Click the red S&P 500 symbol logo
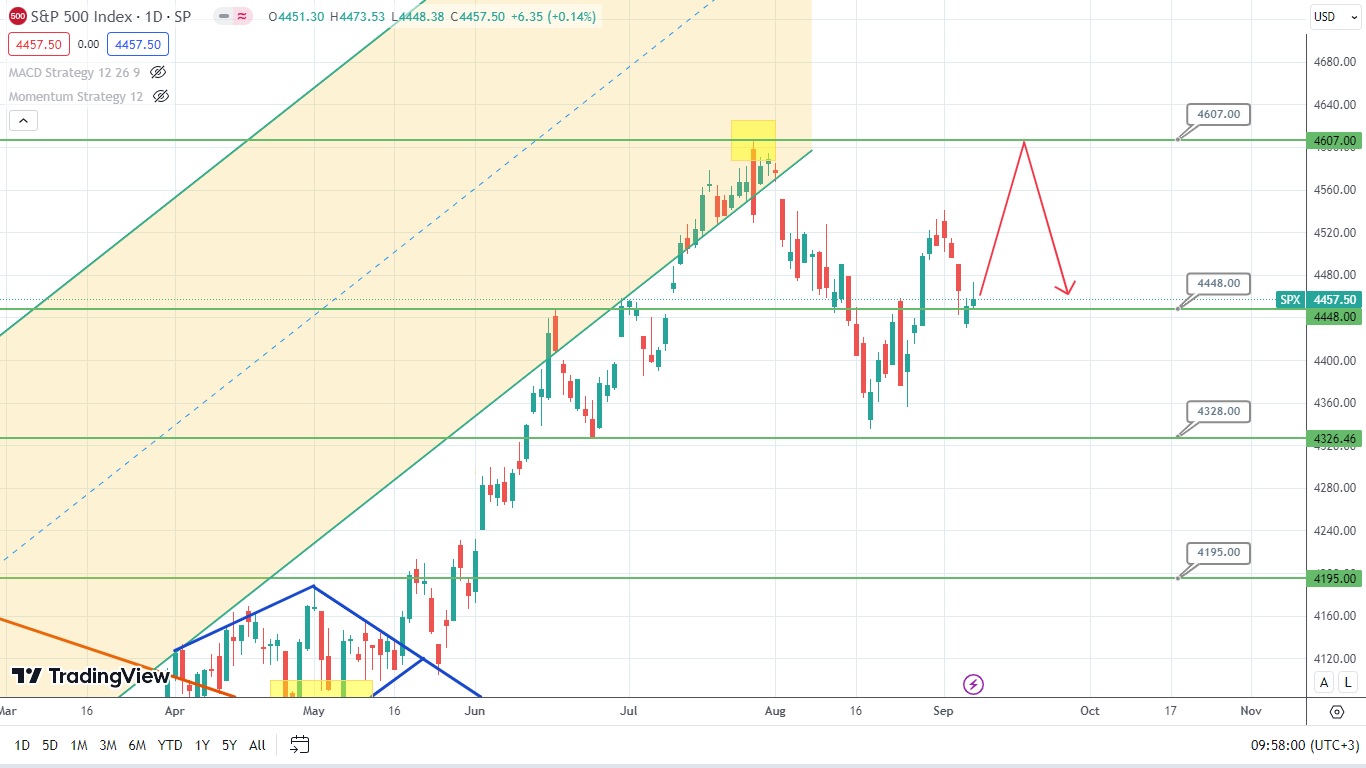Viewport: 1366px width, 768px height. coord(18,16)
